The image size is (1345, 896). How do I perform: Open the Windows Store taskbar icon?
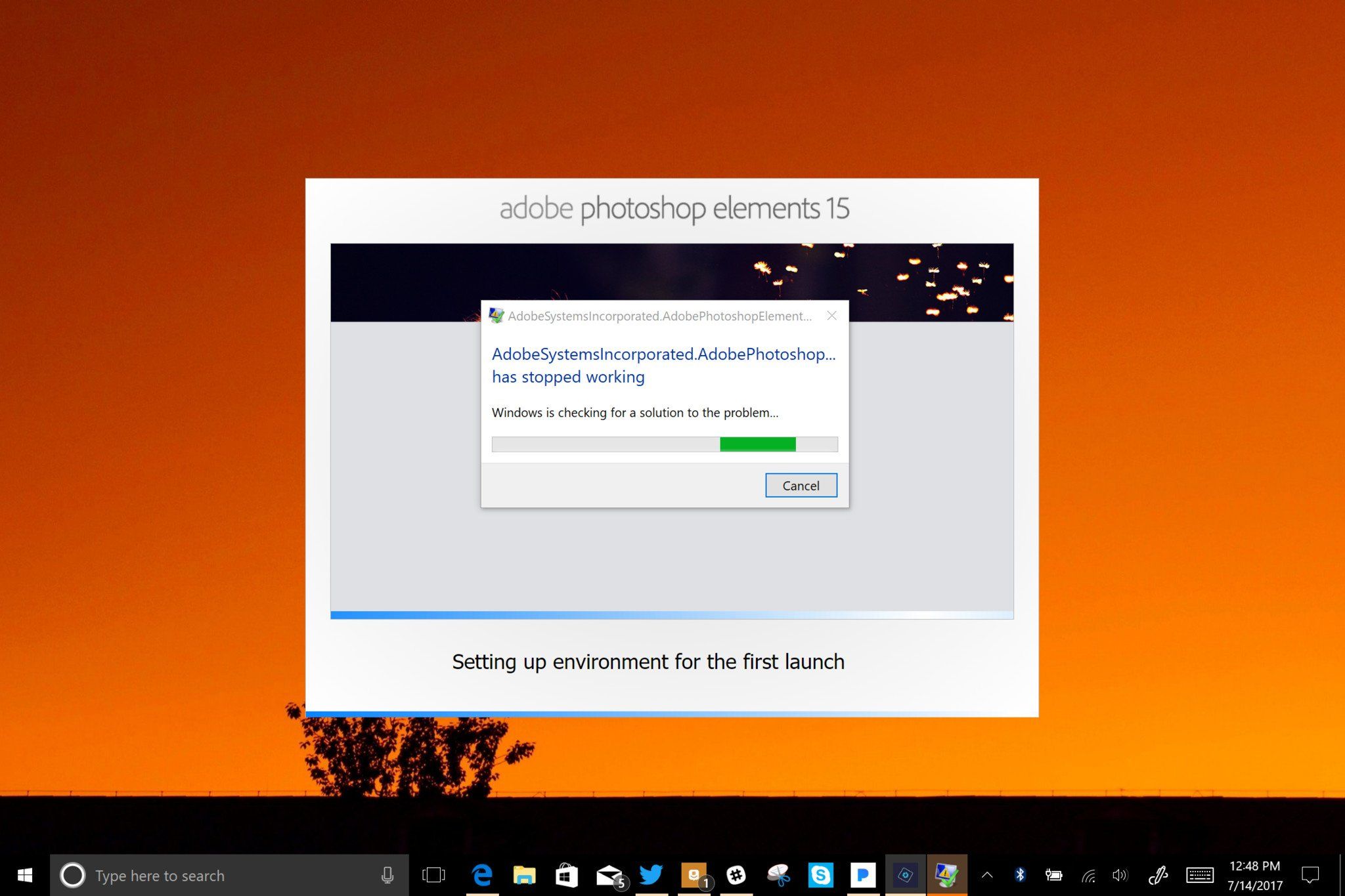pos(566,875)
